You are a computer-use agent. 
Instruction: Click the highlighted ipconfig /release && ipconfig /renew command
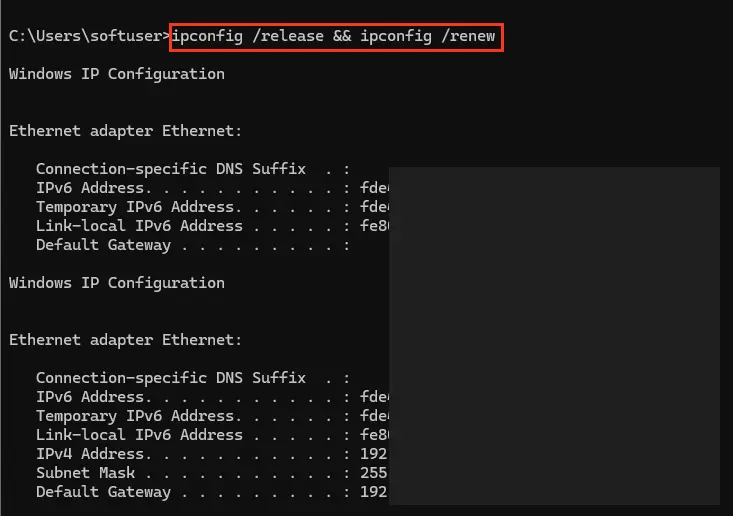click(x=334, y=36)
